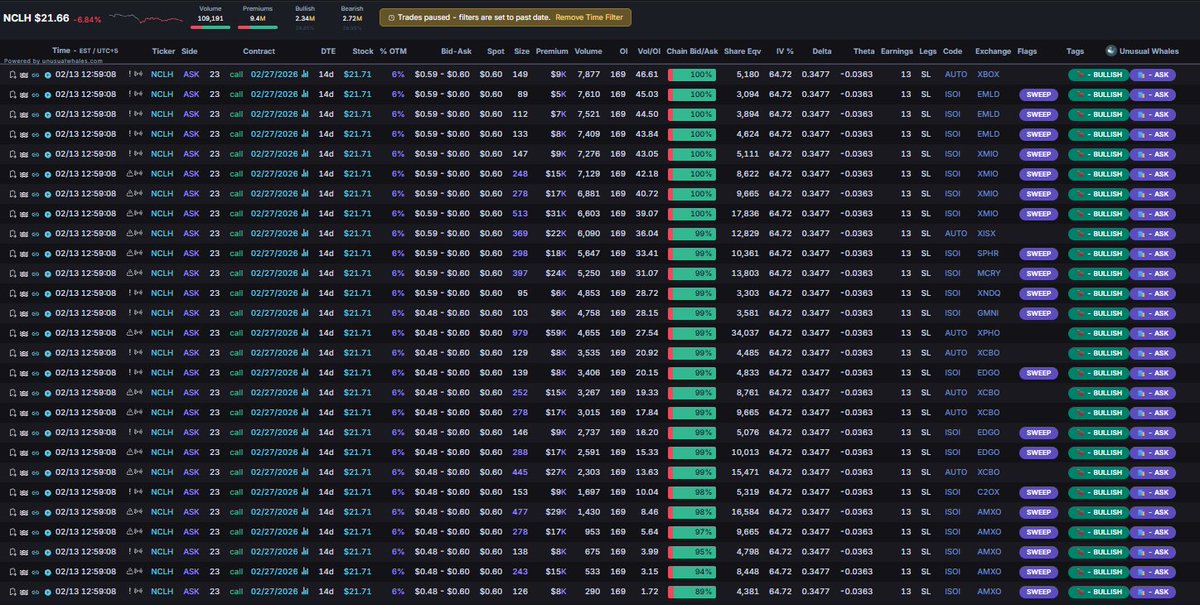
Task: Click the bookmark icon in the first trade row
Action: (12, 74)
